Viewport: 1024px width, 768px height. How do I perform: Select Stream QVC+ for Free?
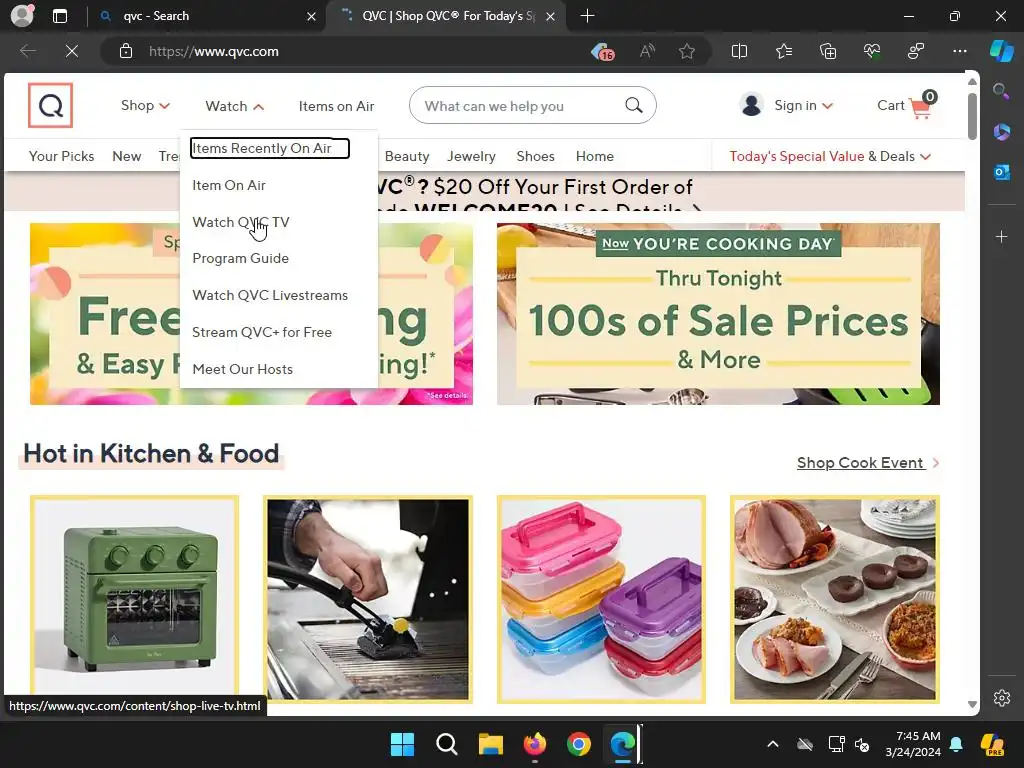tap(262, 332)
